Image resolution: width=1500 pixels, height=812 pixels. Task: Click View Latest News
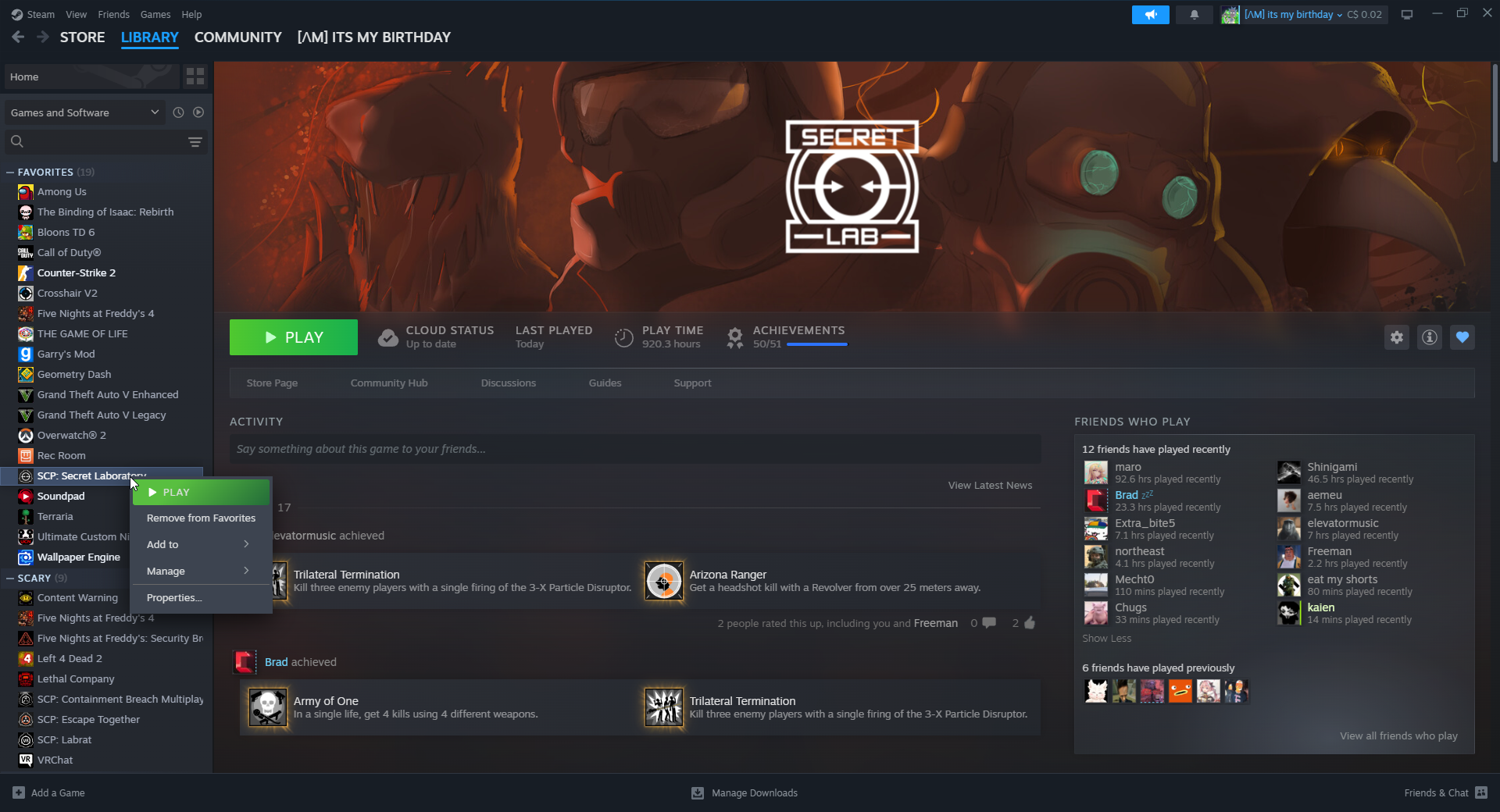point(990,486)
